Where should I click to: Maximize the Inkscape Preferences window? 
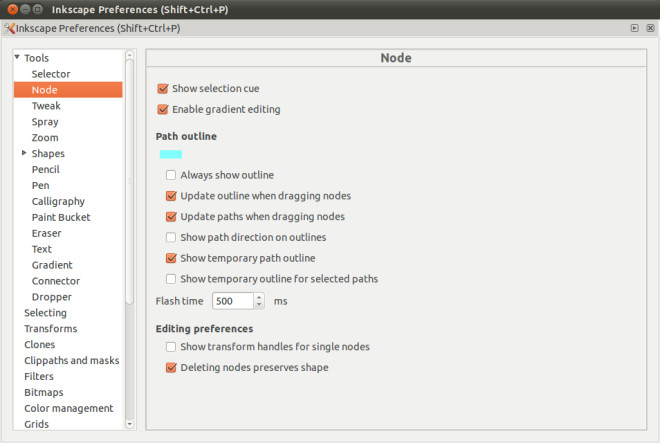(38, 9)
